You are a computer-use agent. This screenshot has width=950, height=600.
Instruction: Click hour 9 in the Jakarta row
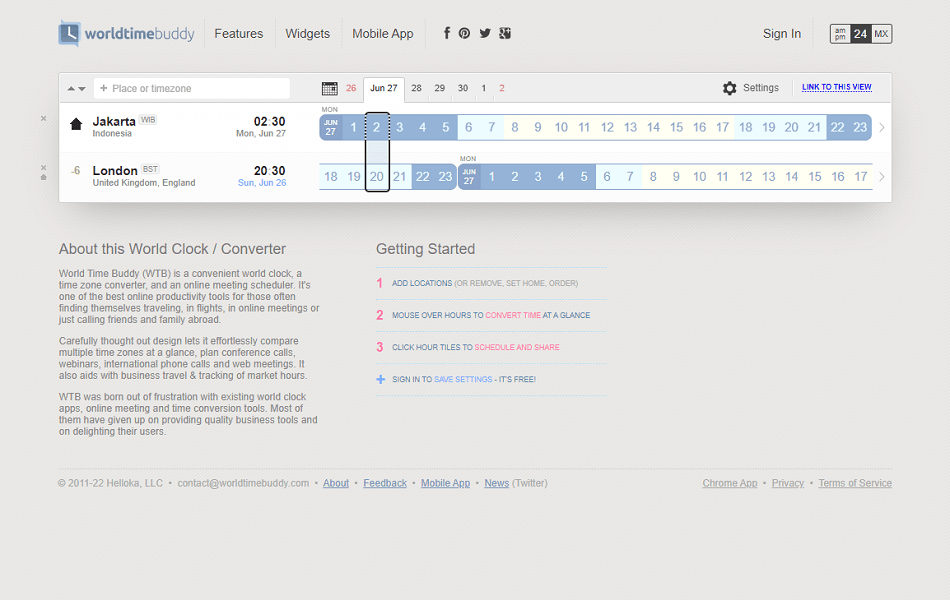tap(538, 127)
